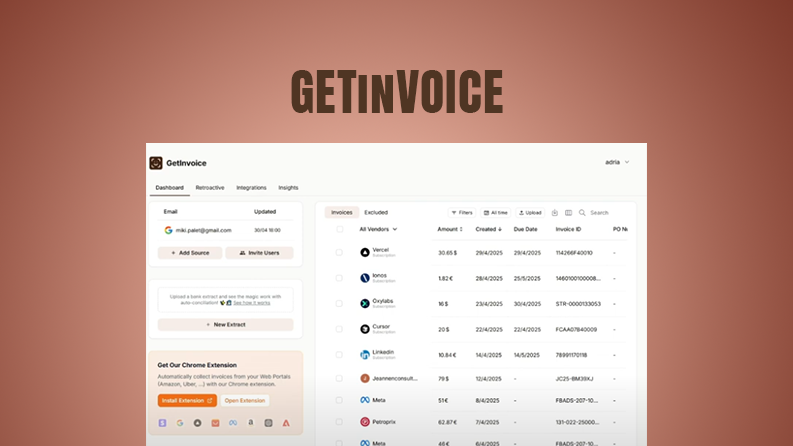Click the Adobe icon in extension card
This screenshot has width=793, height=446.
coord(286,423)
